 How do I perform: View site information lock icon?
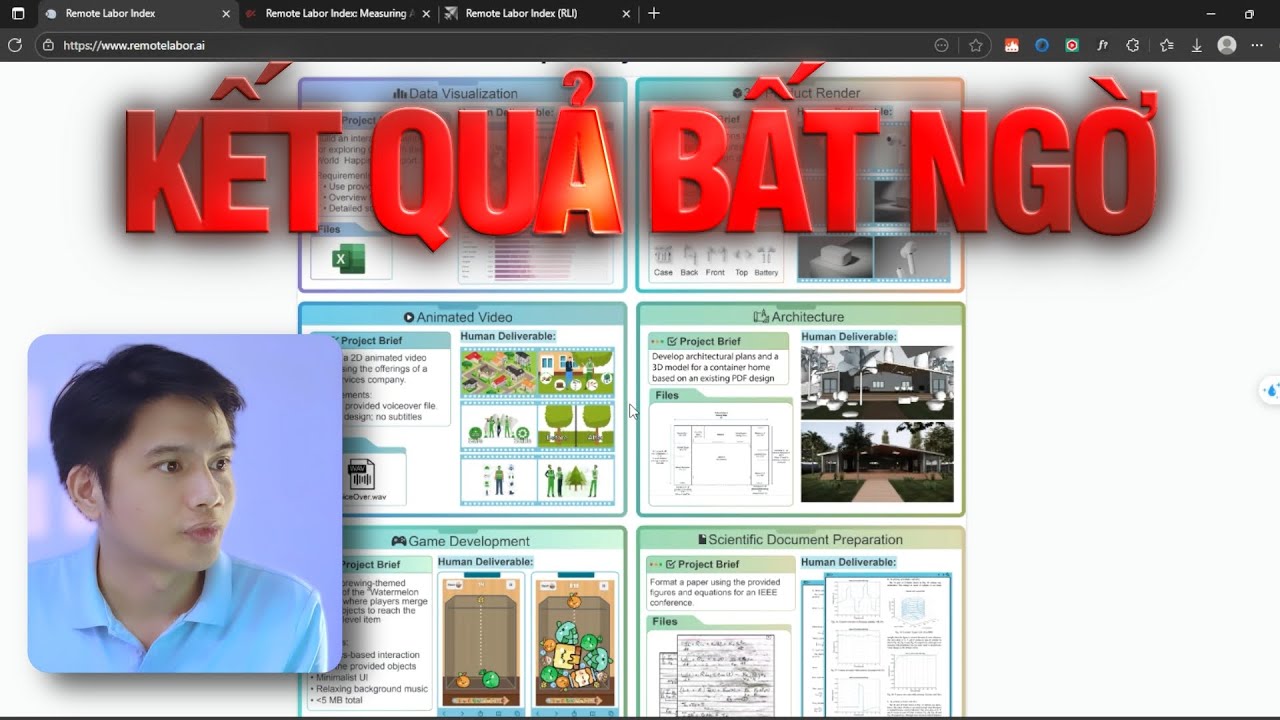pyautogui.click(x=48, y=45)
